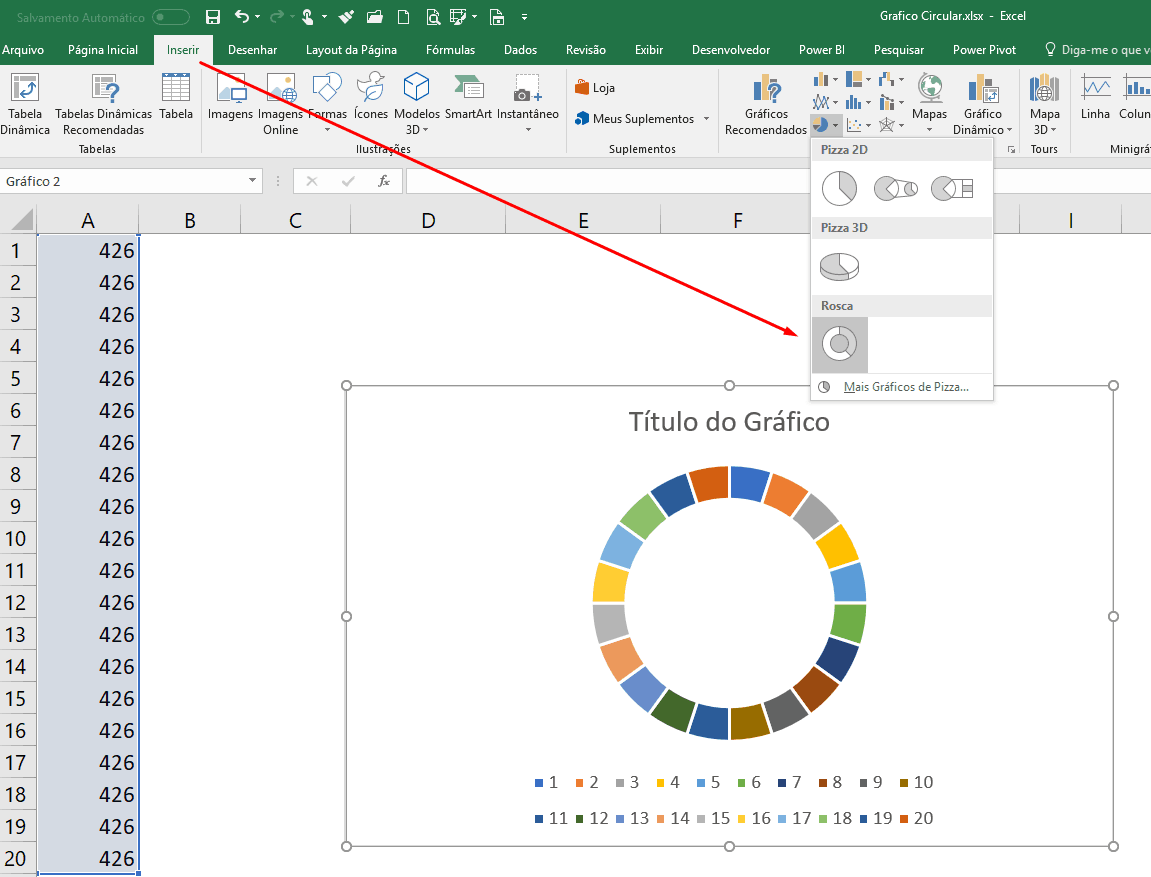Edit the chart title text
The height and width of the screenshot is (877, 1151).
(x=729, y=421)
